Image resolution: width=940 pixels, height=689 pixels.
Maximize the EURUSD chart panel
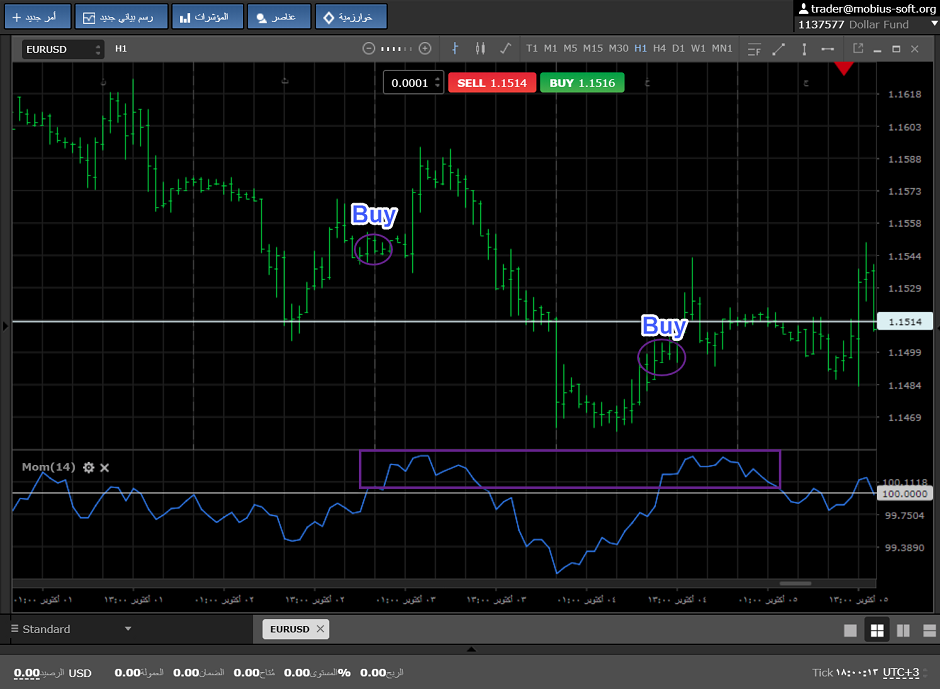[x=896, y=49]
